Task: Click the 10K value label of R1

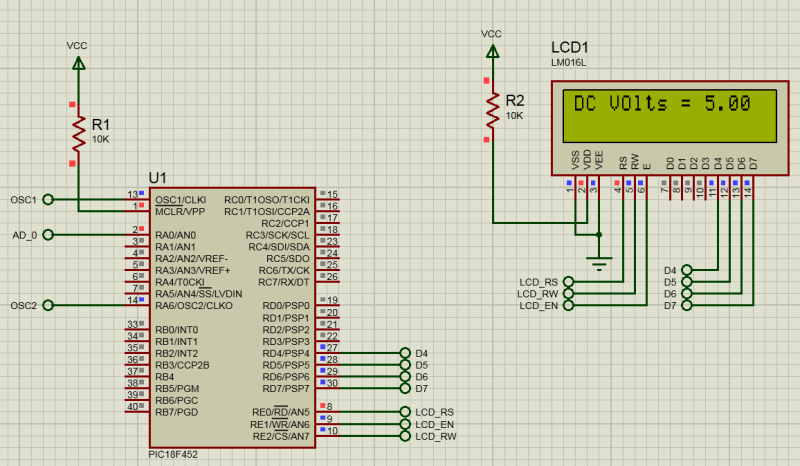Action: (101, 139)
